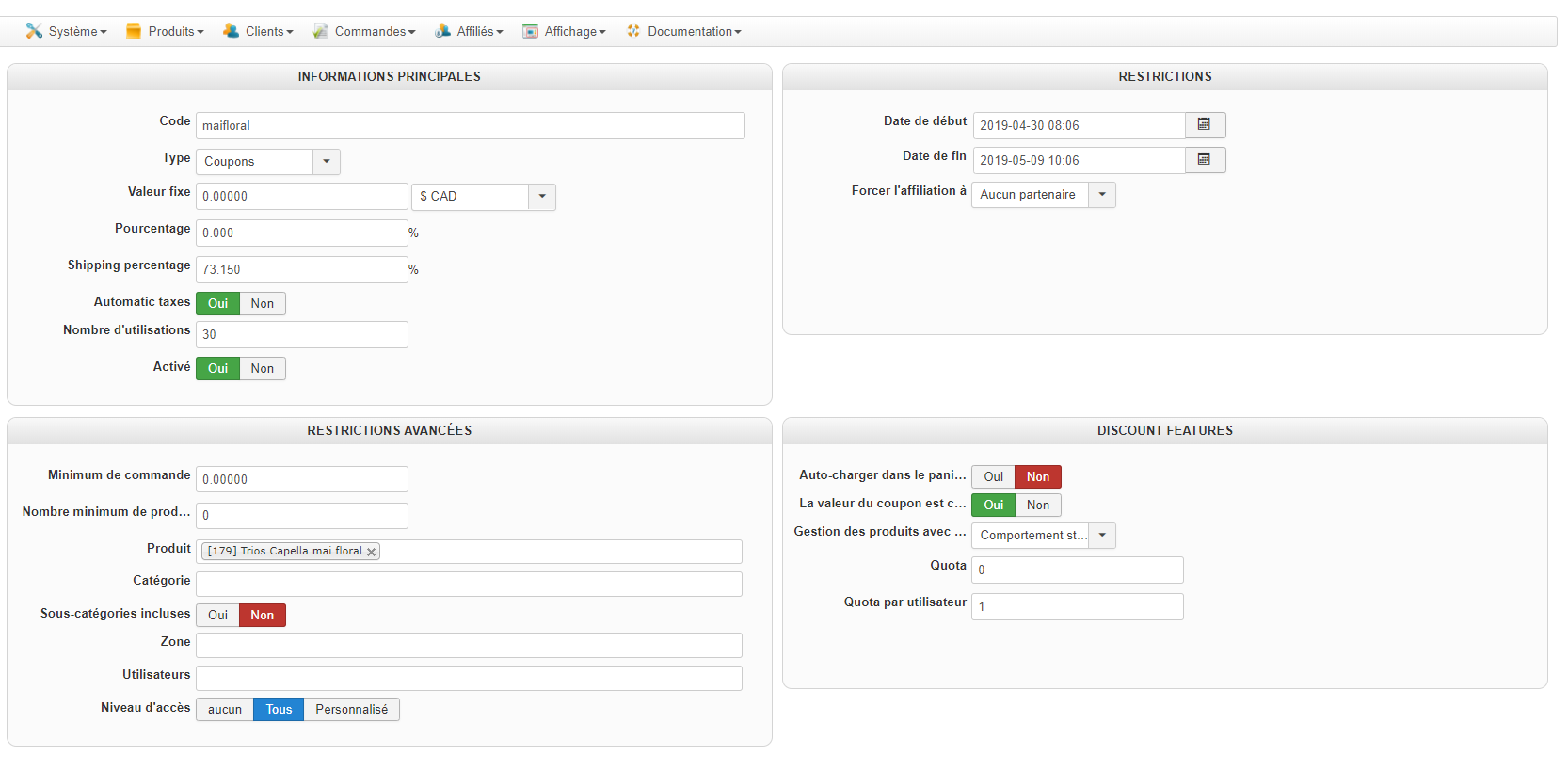
Task: Click the Commandes document icon
Action: click(x=321, y=31)
